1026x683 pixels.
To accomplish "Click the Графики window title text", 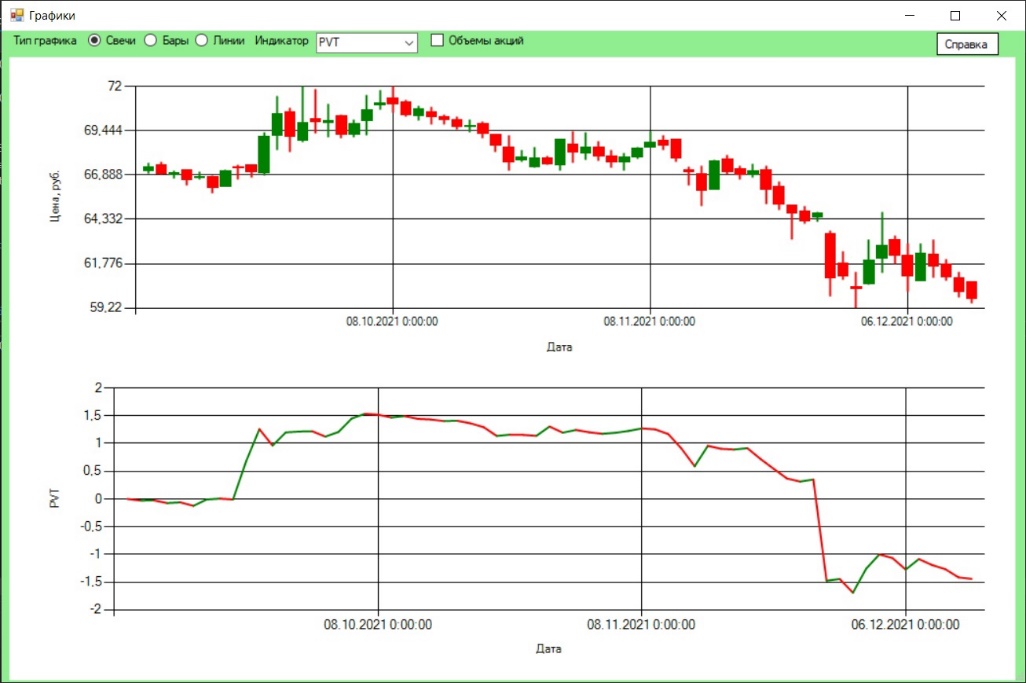I will (52, 15).
